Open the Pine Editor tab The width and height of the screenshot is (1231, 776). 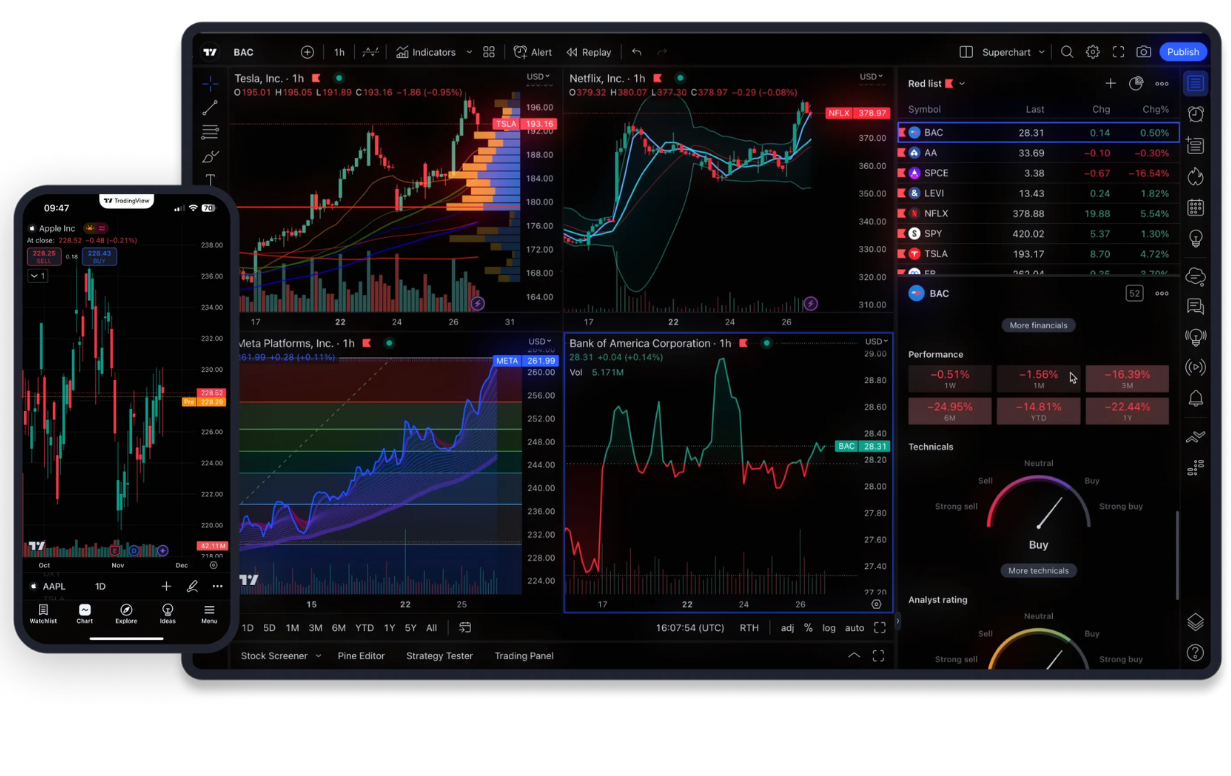pyautogui.click(x=361, y=656)
